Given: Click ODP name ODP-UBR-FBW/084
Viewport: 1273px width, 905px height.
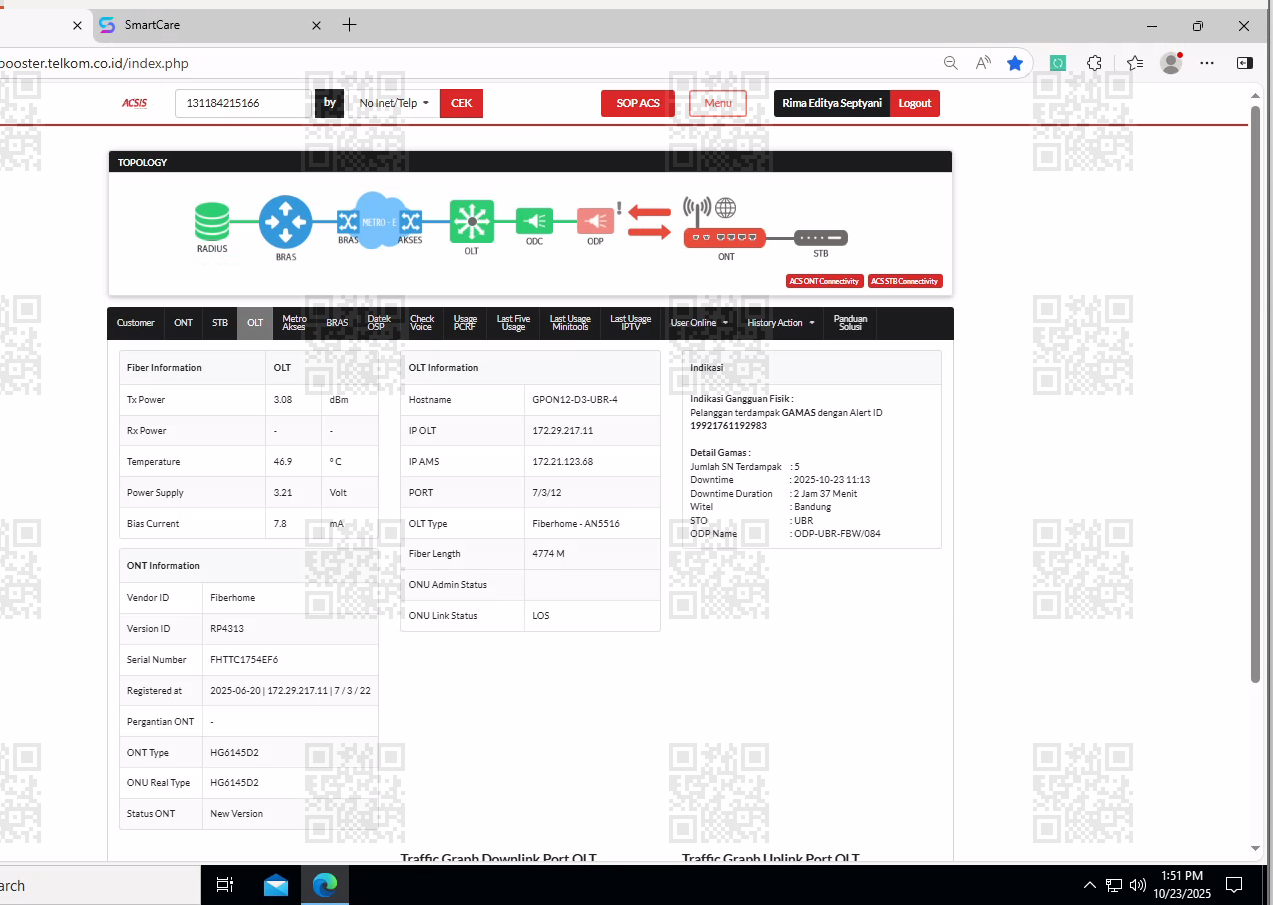Looking at the screenshot, I should click(x=837, y=533).
